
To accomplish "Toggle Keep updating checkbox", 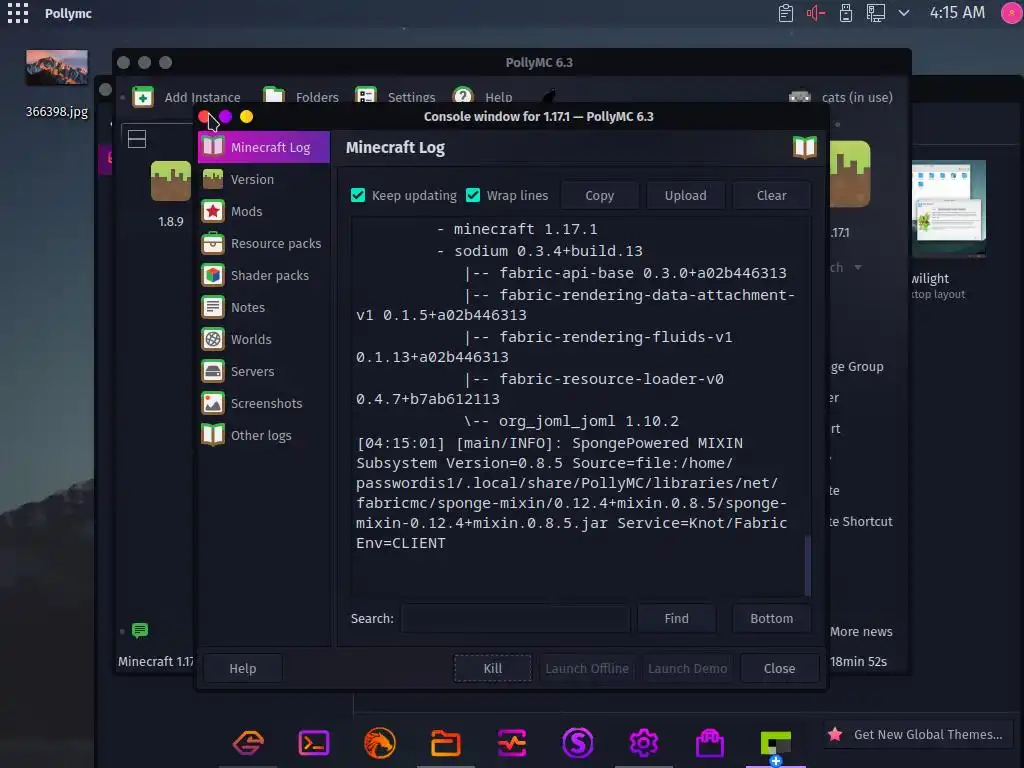I will [x=358, y=195].
